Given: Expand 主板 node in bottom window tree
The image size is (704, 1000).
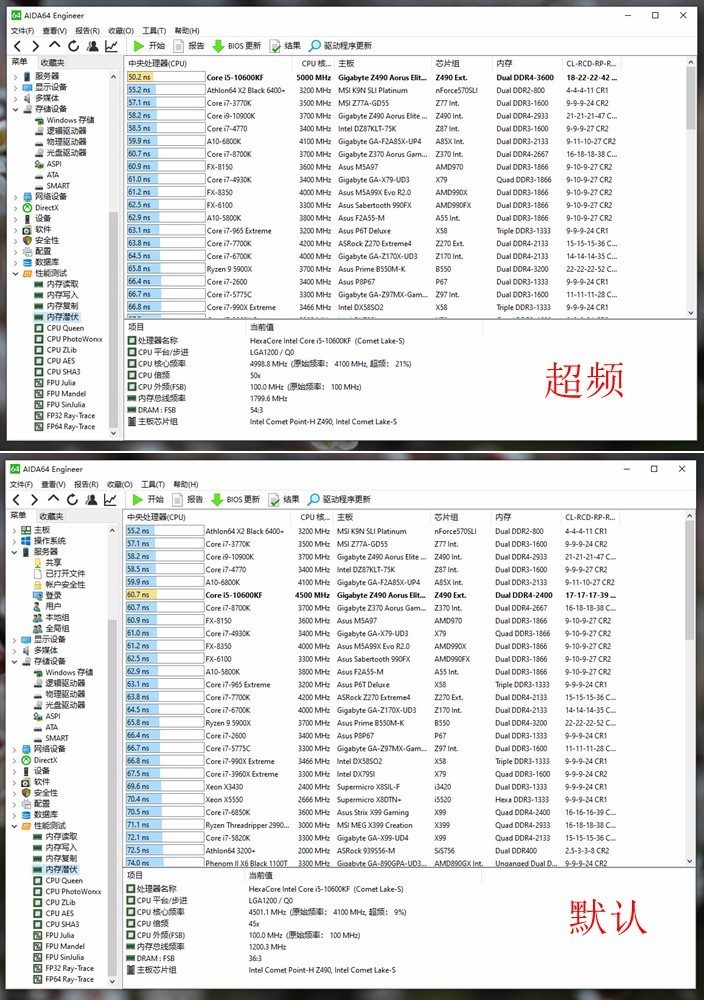Looking at the screenshot, I should (14, 530).
